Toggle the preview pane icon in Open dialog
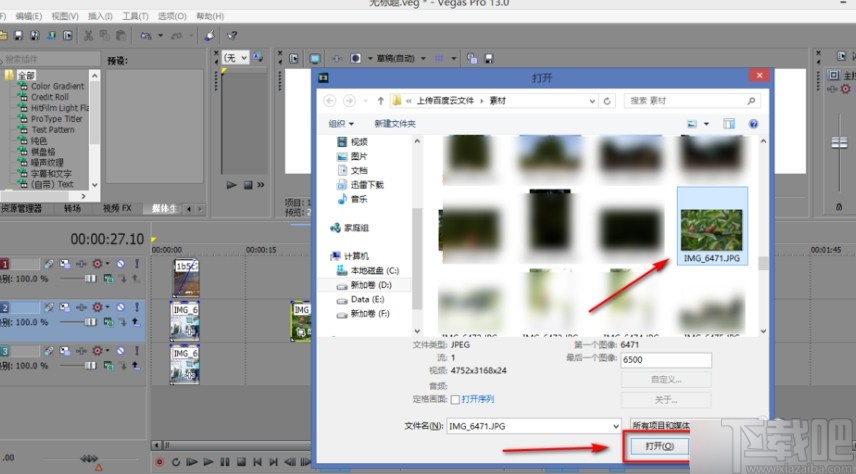Viewport: 856px width, 474px height. (729, 124)
